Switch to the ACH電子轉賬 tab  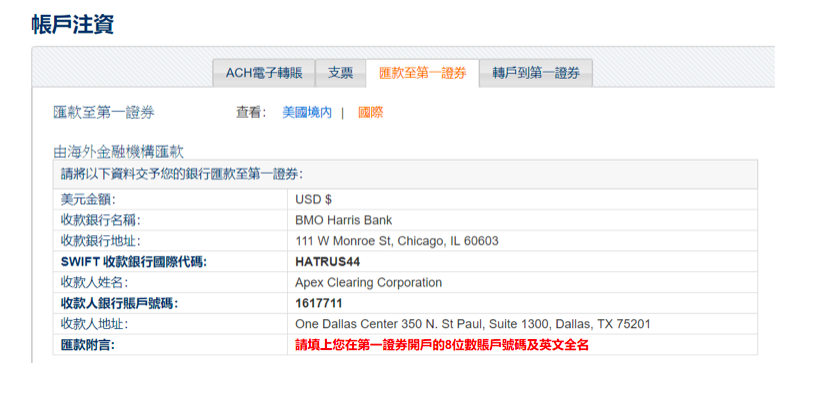click(264, 72)
